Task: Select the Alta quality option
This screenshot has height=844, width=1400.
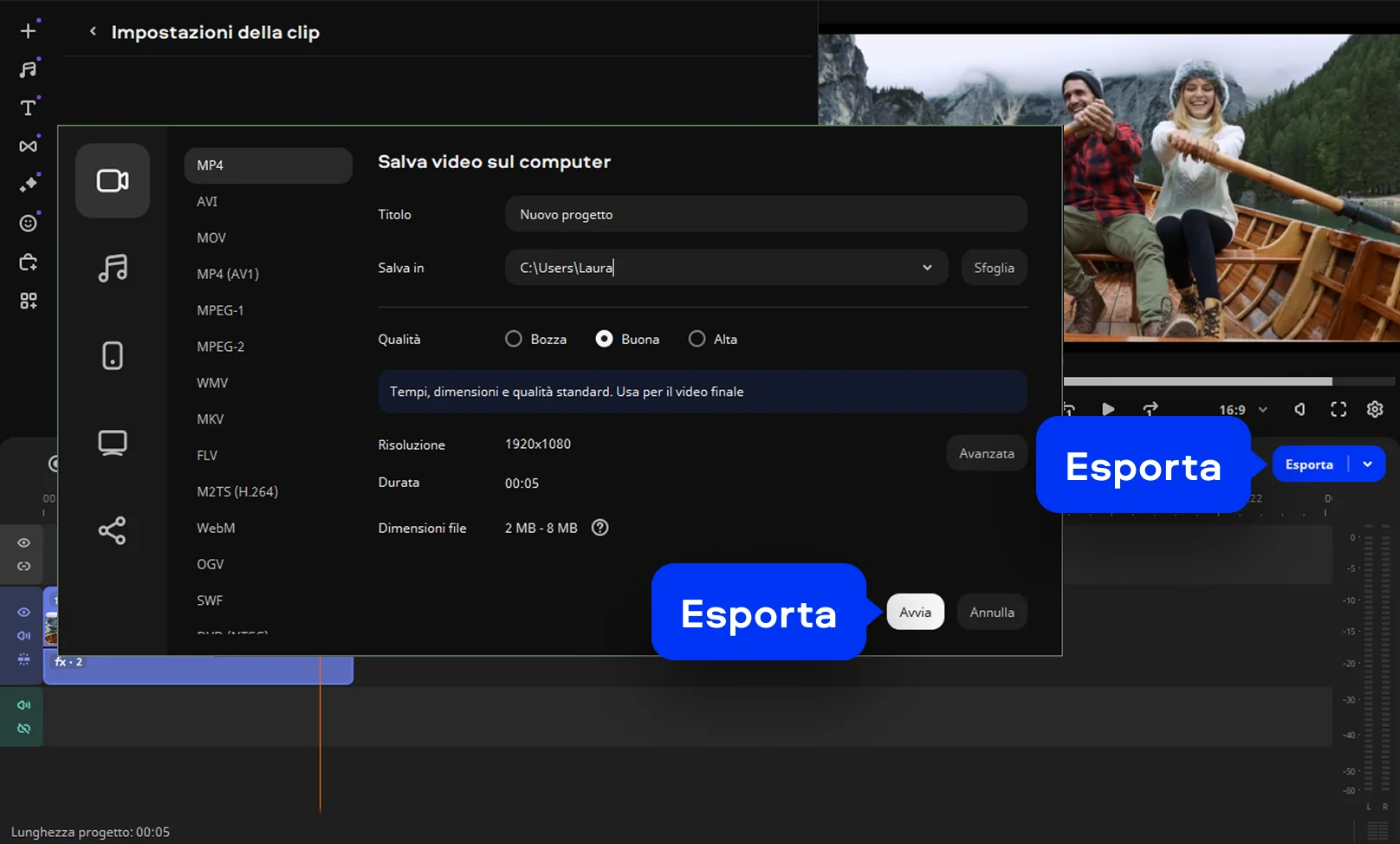Action: click(x=697, y=339)
